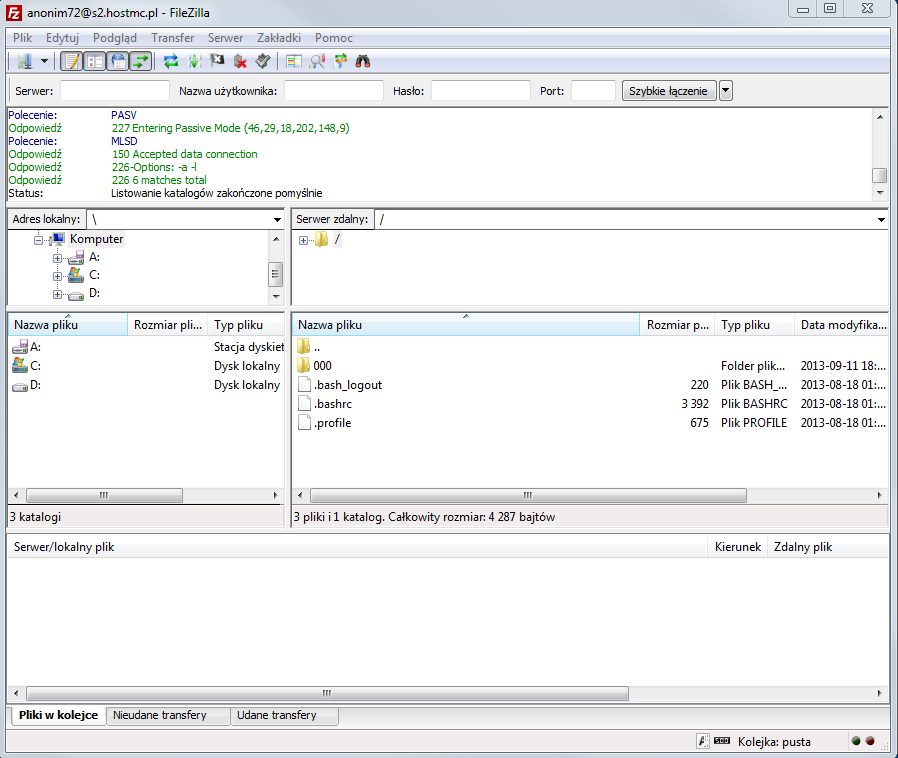
Task: Click the reconnect to last server icon
Action: 262,61
